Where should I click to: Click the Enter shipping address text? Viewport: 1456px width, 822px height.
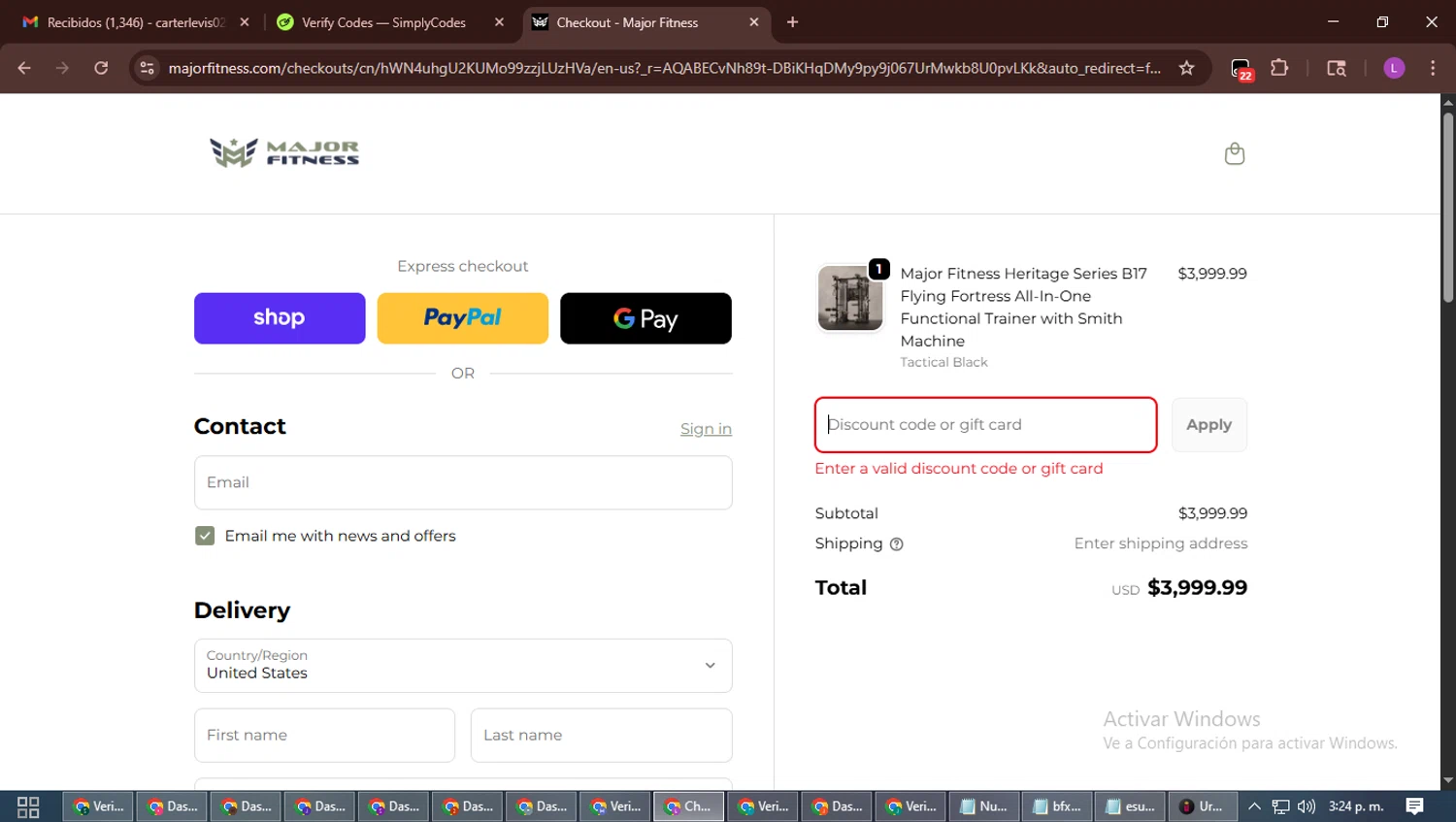[x=1161, y=543]
